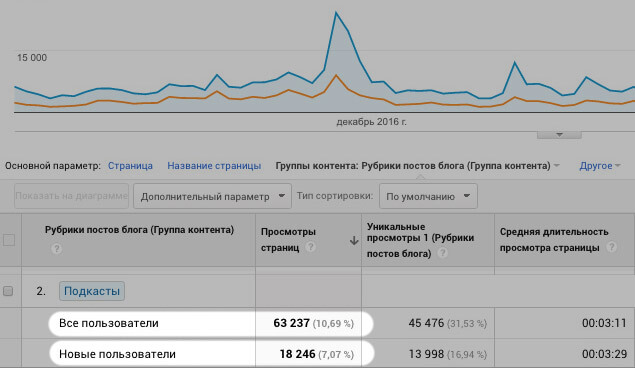Image resolution: width=635 pixels, height=368 pixels.
Task: Click the Показать на диаграмме button
Action: 71,196
